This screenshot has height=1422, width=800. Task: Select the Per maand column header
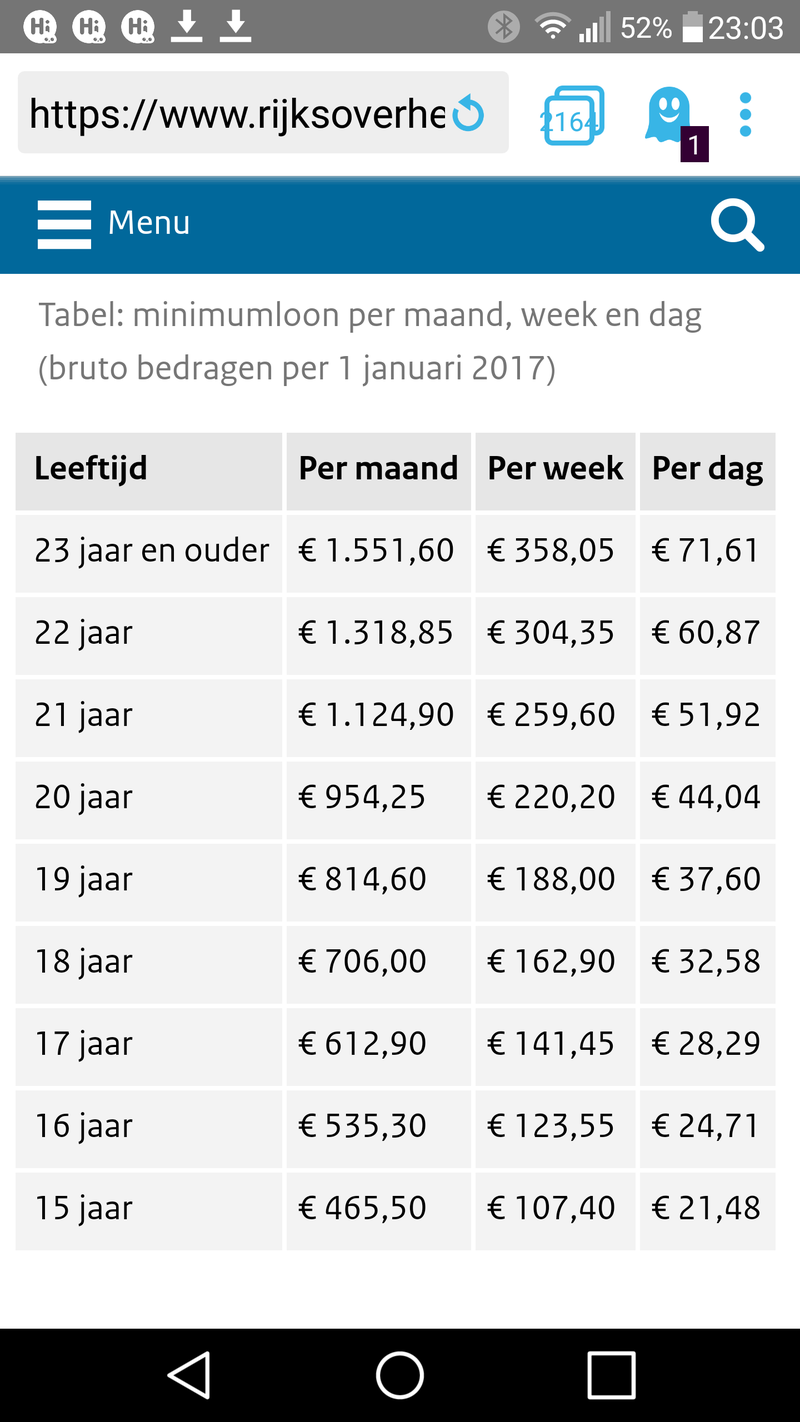coord(378,468)
